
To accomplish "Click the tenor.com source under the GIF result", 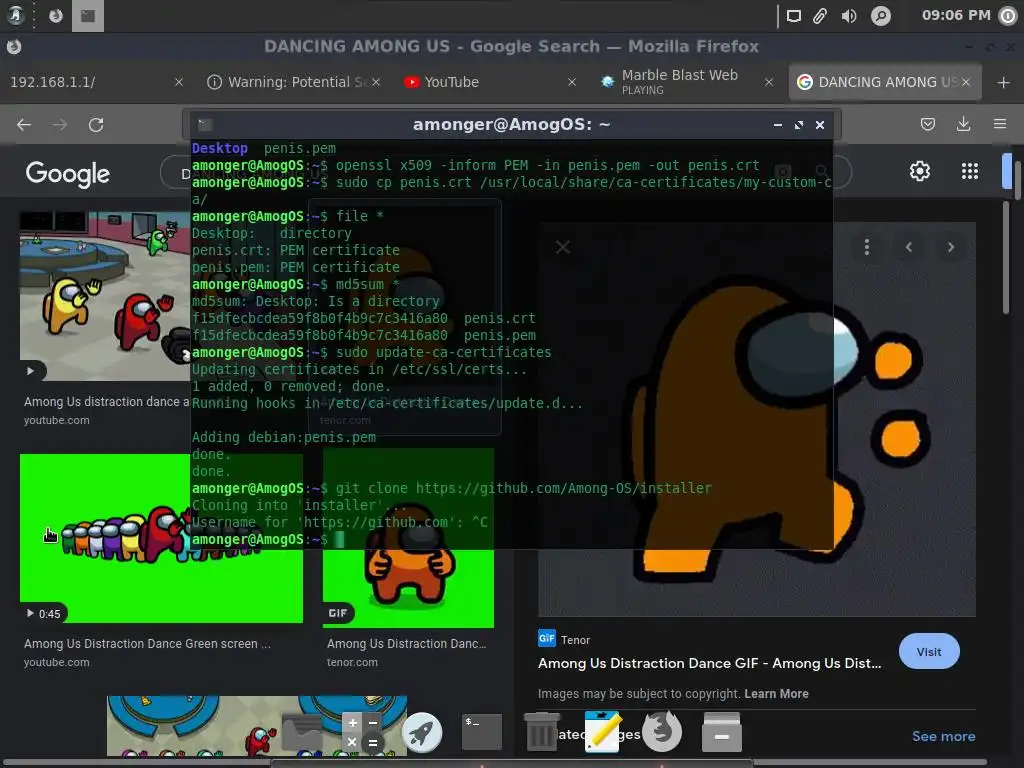I will (352, 662).
